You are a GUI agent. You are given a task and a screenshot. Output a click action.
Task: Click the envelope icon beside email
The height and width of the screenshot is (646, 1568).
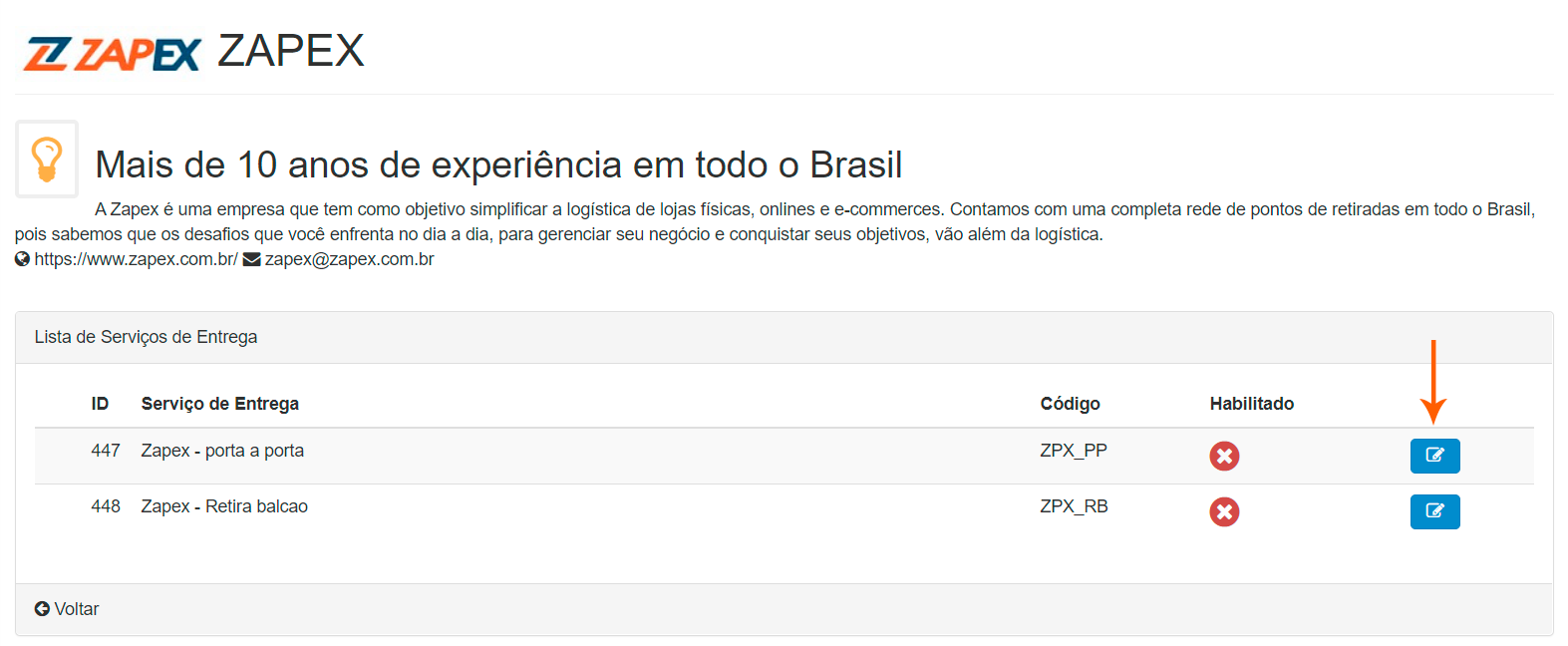pos(252,259)
